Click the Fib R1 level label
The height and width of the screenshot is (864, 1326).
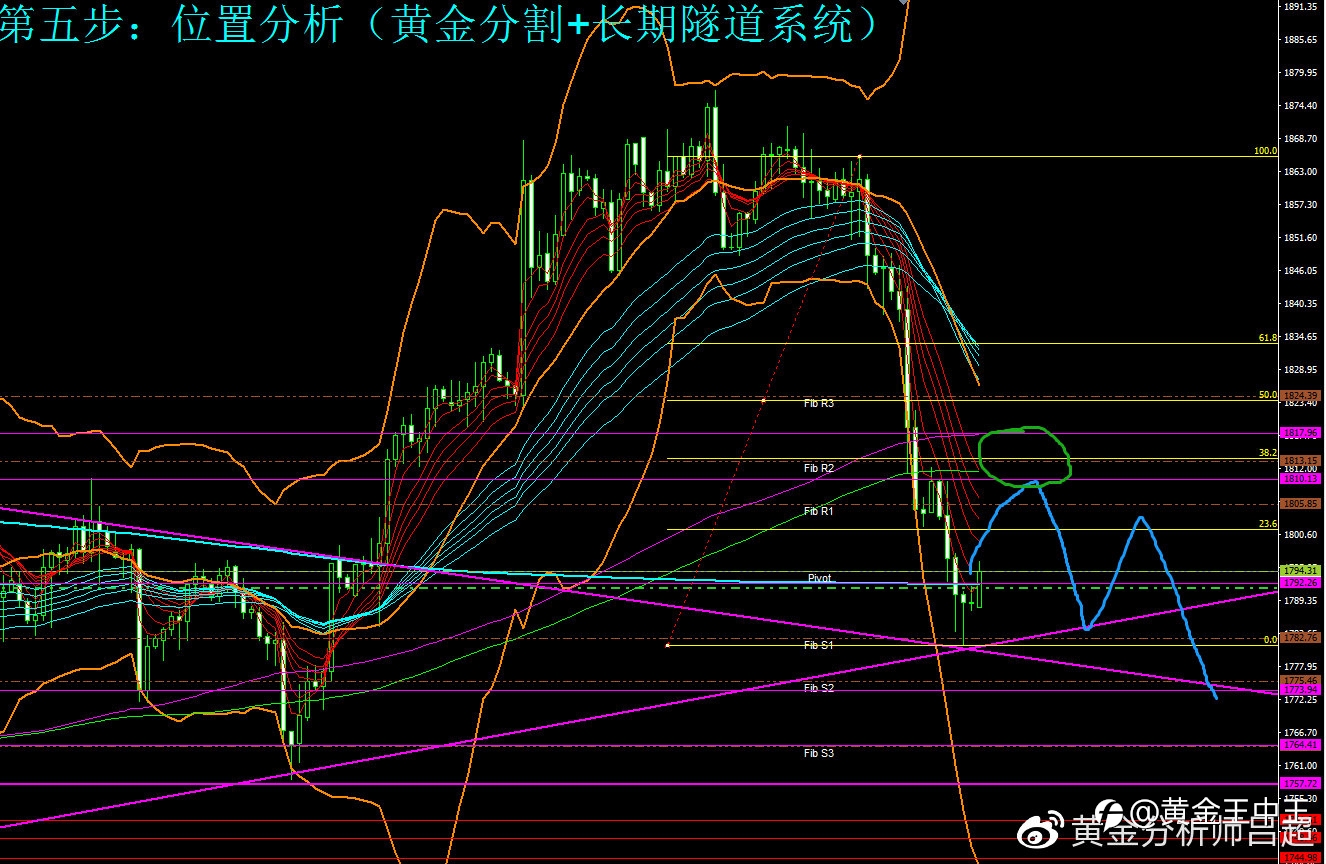click(x=818, y=511)
